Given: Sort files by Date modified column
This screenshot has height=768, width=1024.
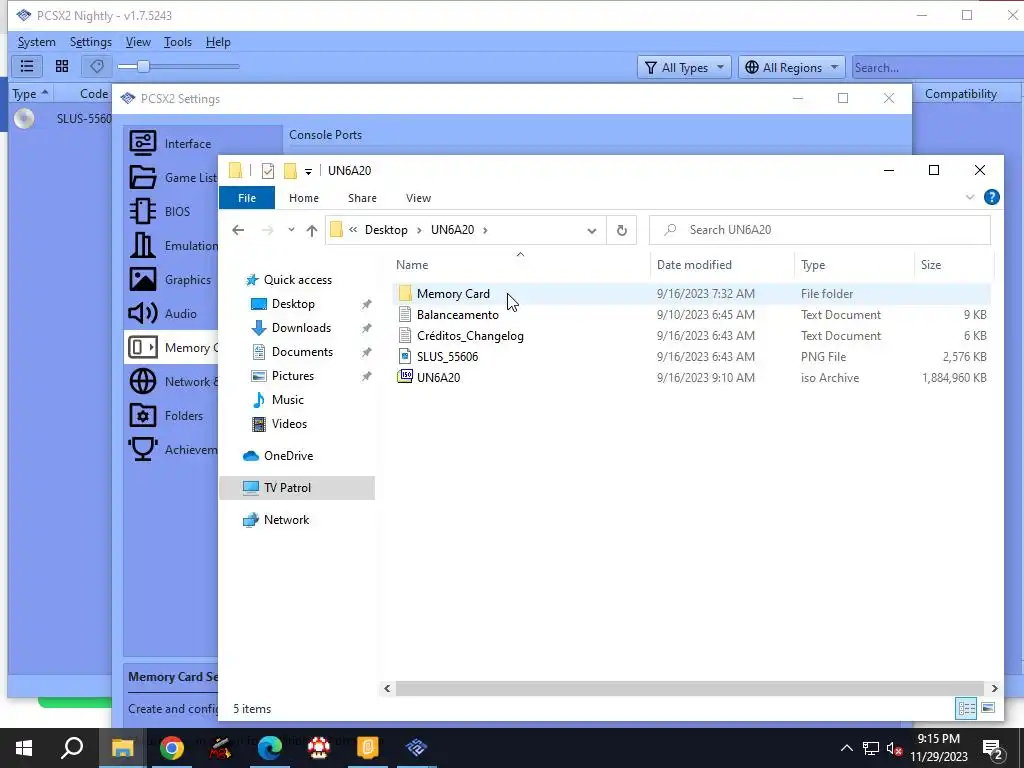Looking at the screenshot, I should 723,264.
